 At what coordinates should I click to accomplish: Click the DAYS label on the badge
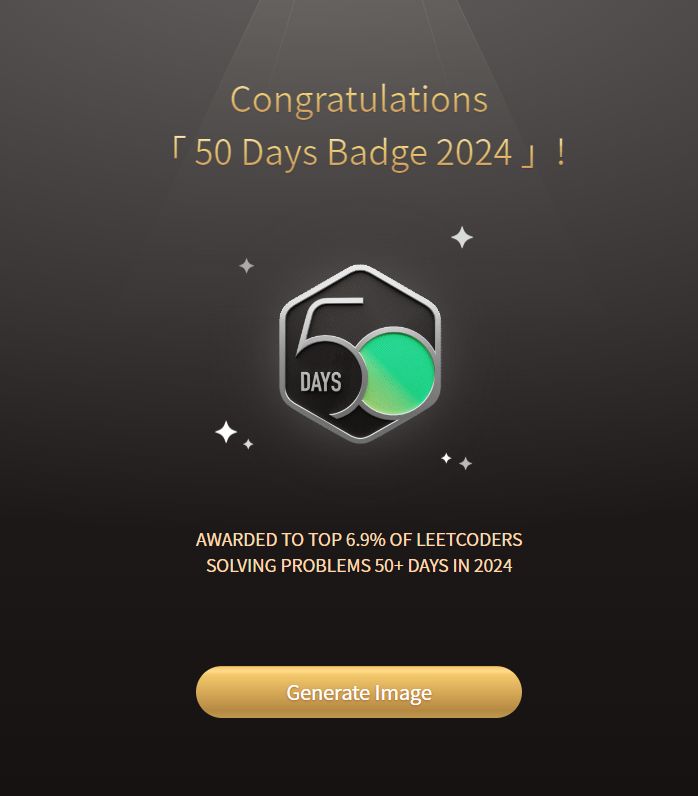tap(320, 382)
